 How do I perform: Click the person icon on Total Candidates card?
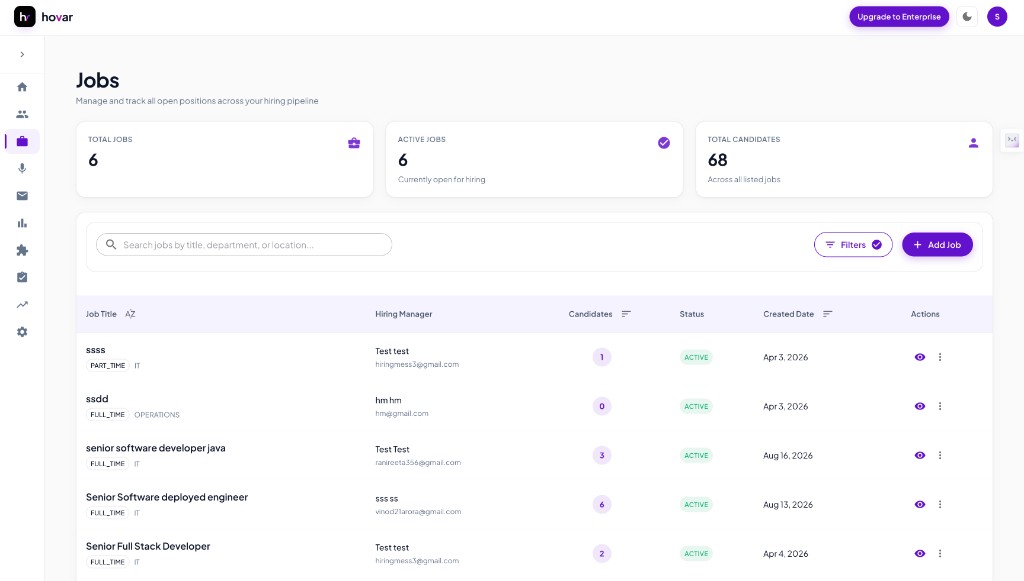973,143
